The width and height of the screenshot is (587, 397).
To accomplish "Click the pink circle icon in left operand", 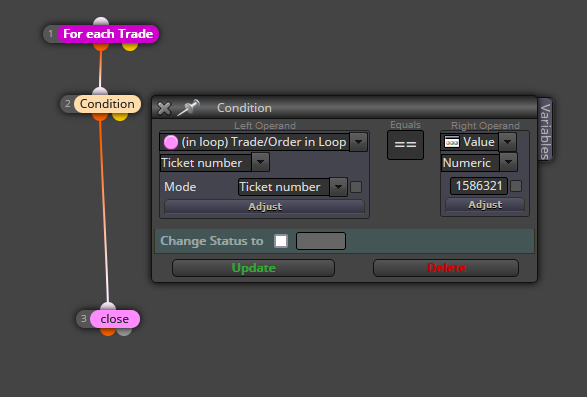I will 171,142.
